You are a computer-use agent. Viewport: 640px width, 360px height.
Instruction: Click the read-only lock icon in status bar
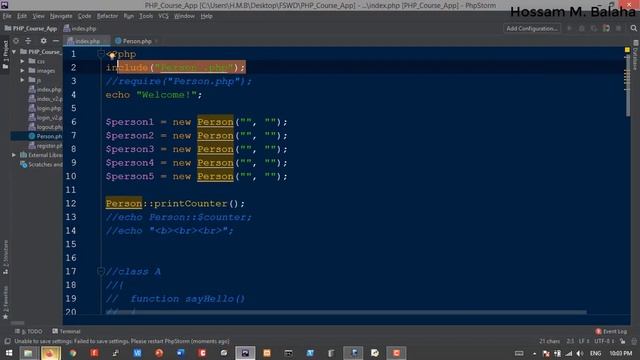pyautogui.click(x=622, y=341)
